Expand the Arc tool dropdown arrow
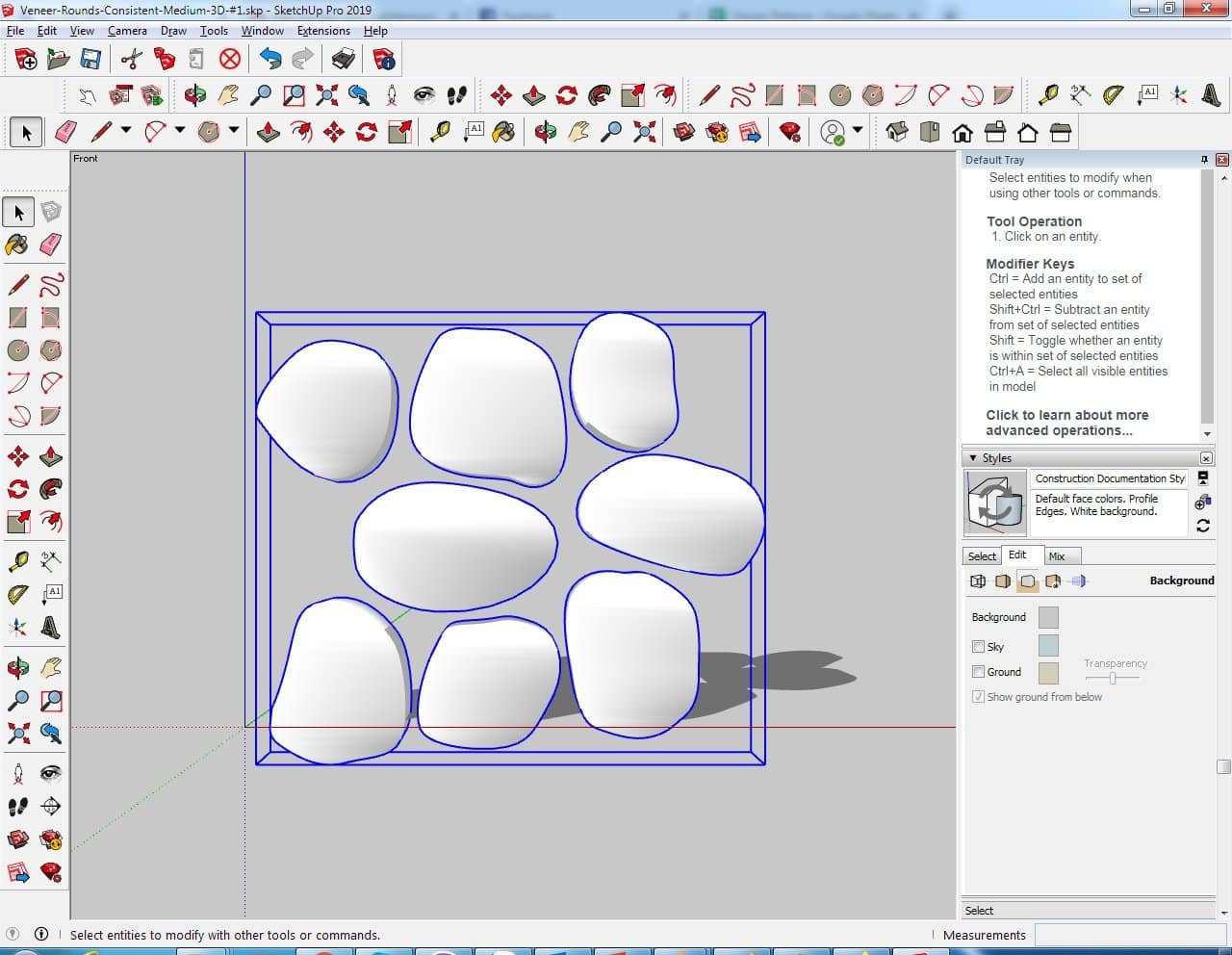1232x955 pixels. [x=179, y=131]
